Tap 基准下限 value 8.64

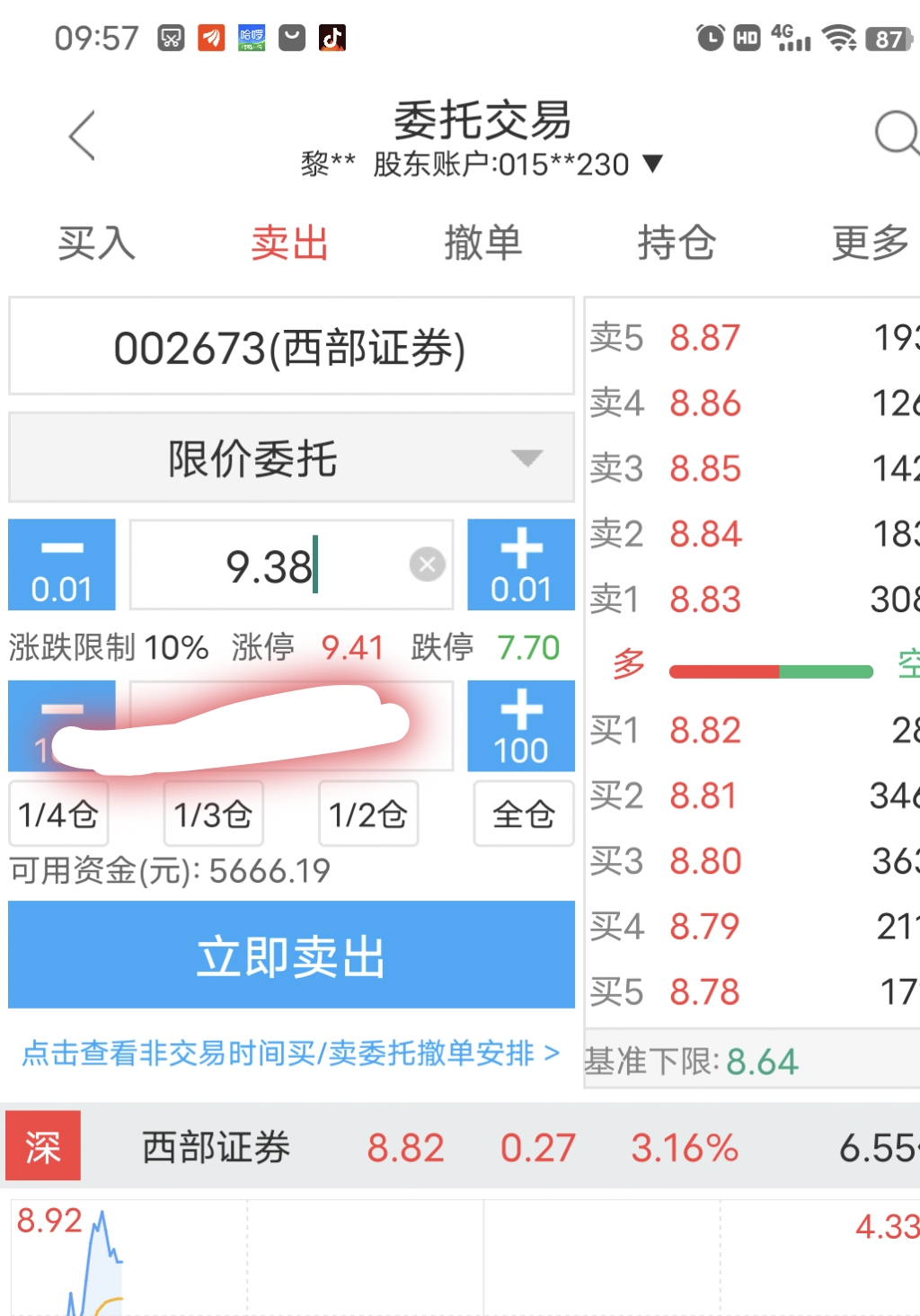pos(762,1062)
